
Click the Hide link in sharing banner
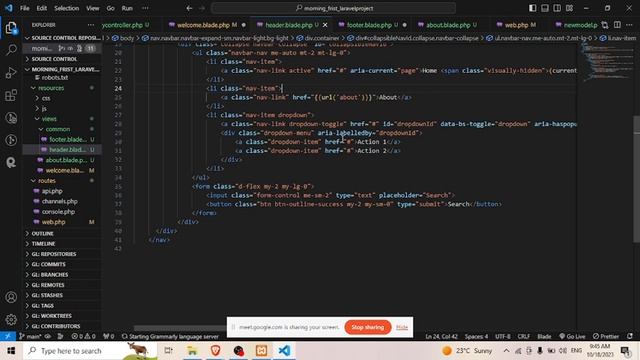pyautogui.click(x=402, y=327)
